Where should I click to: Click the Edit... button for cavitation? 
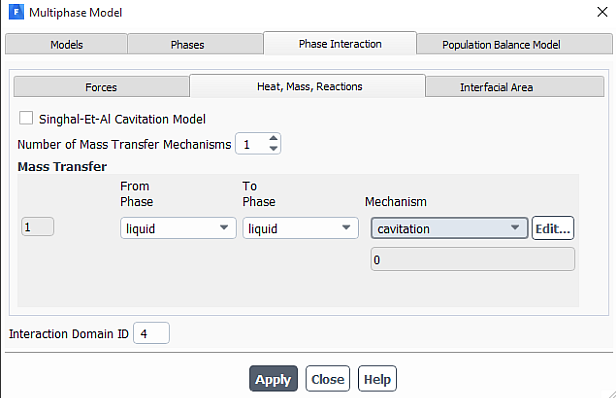553,228
